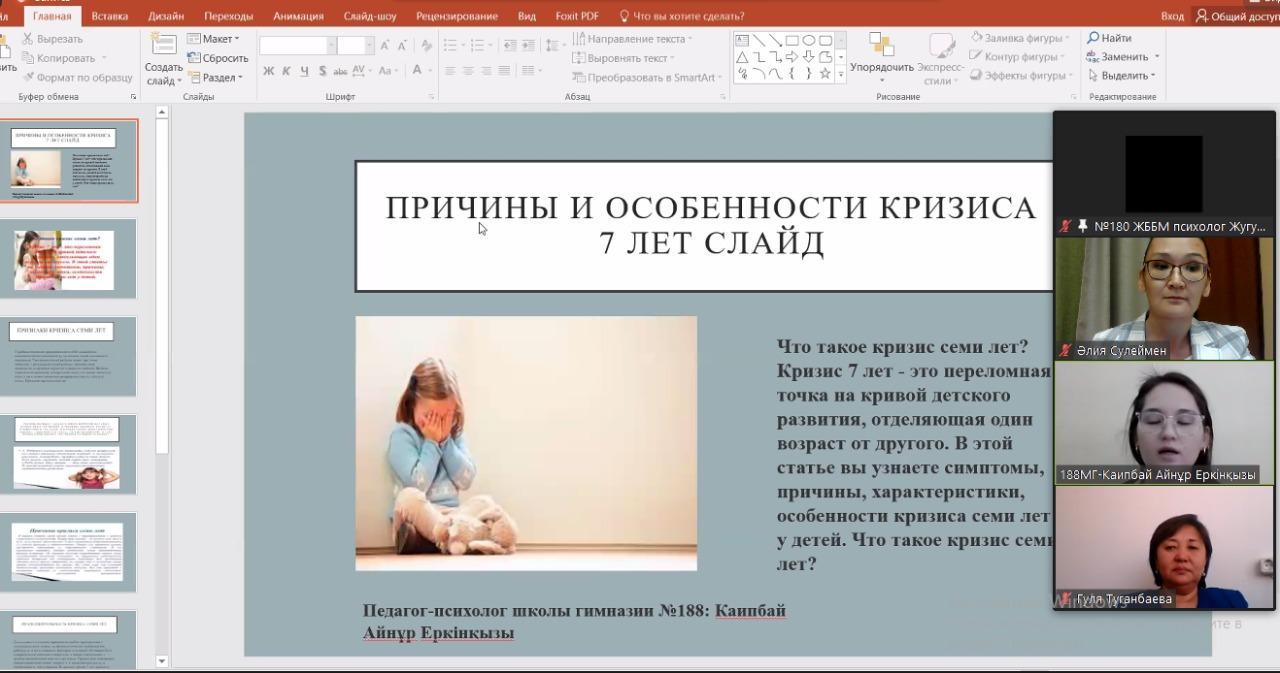
Task: Click the Reset (Сбросить) slide icon
Action: (x=217, y=58)
